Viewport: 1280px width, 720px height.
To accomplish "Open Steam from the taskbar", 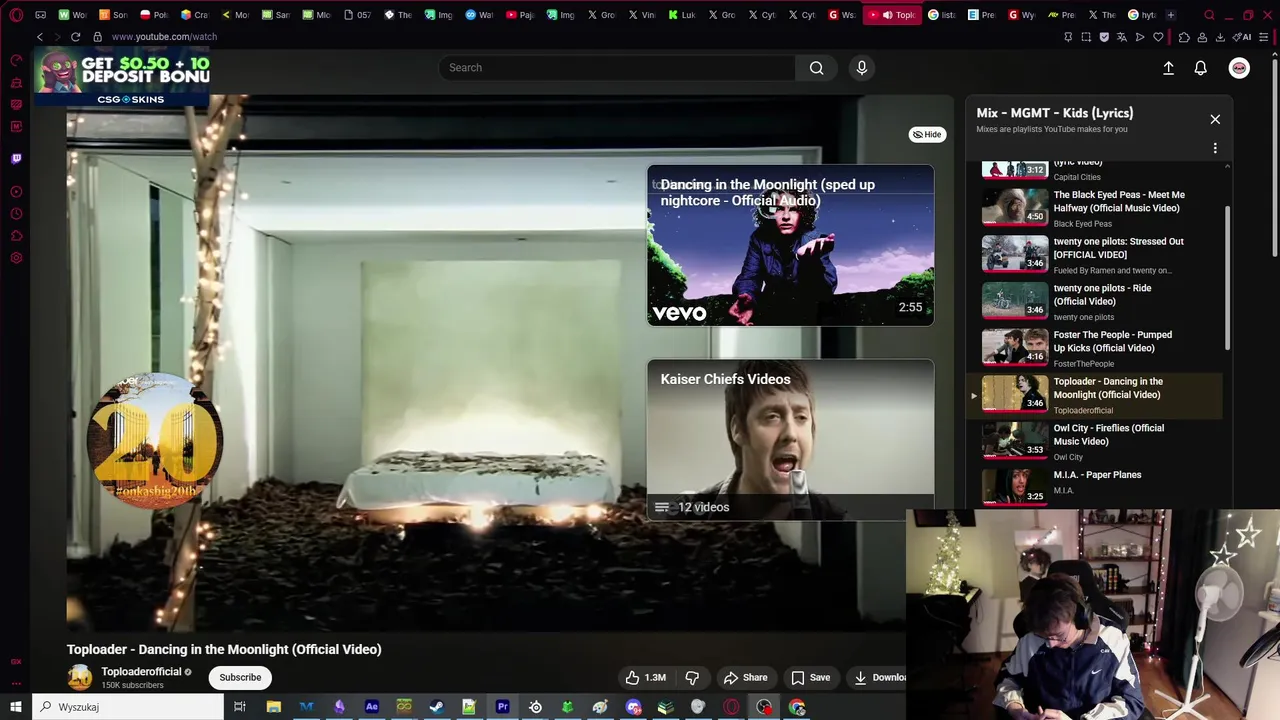I will [437, 707].
